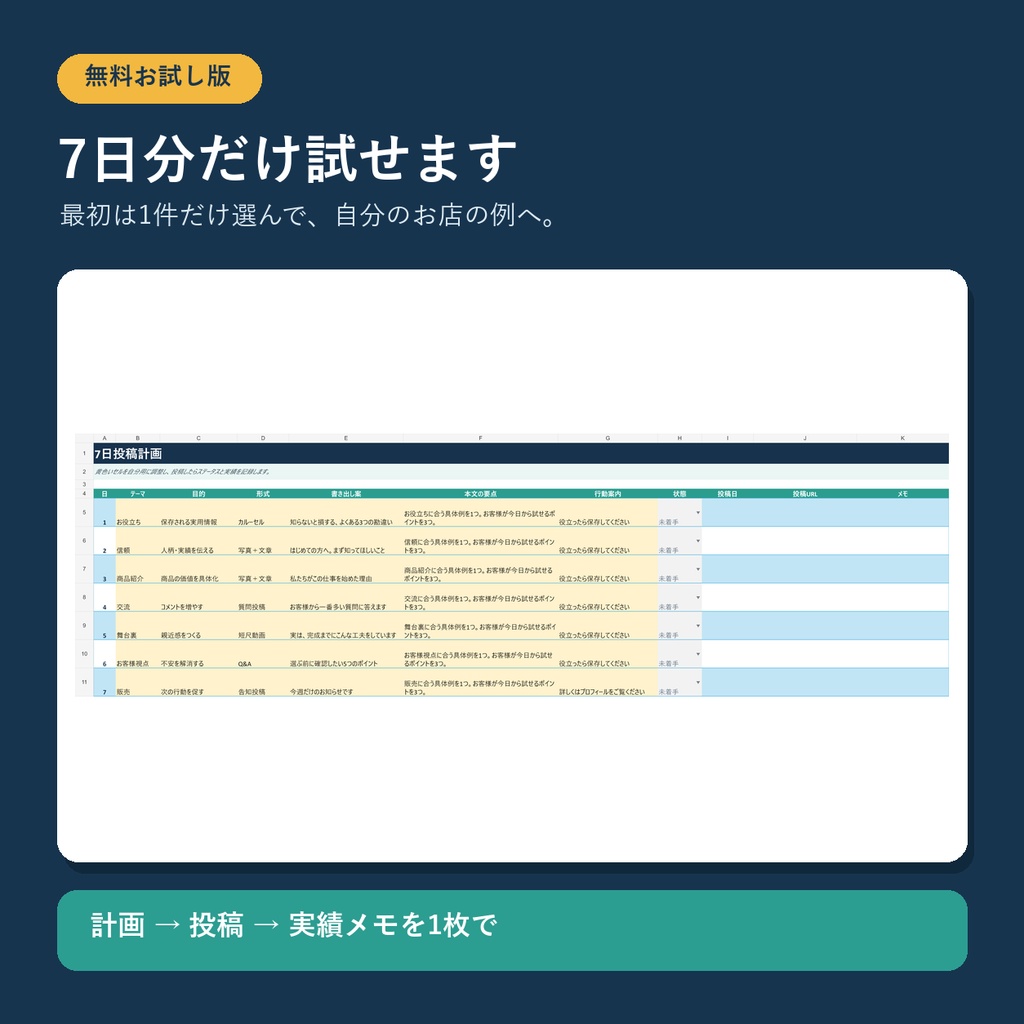Click the 商品の価値を具体化 cell
1024x1024 pixels.
coord(198,569)
